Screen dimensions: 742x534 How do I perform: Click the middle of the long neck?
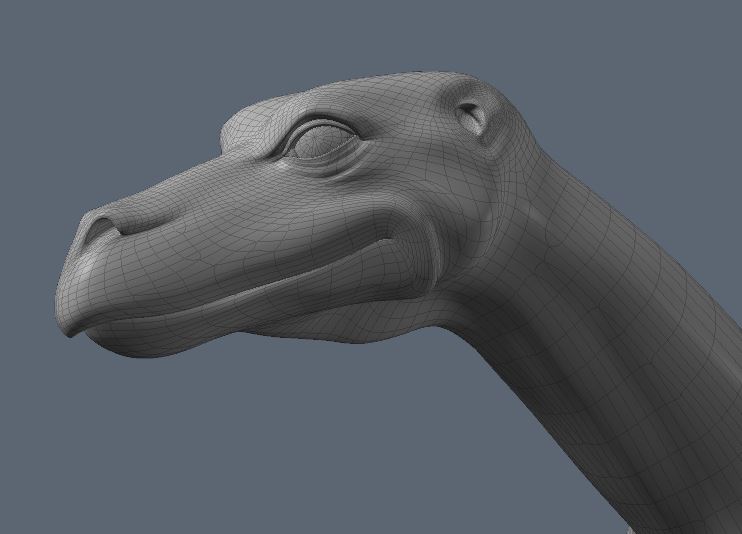tap(590, 330)
